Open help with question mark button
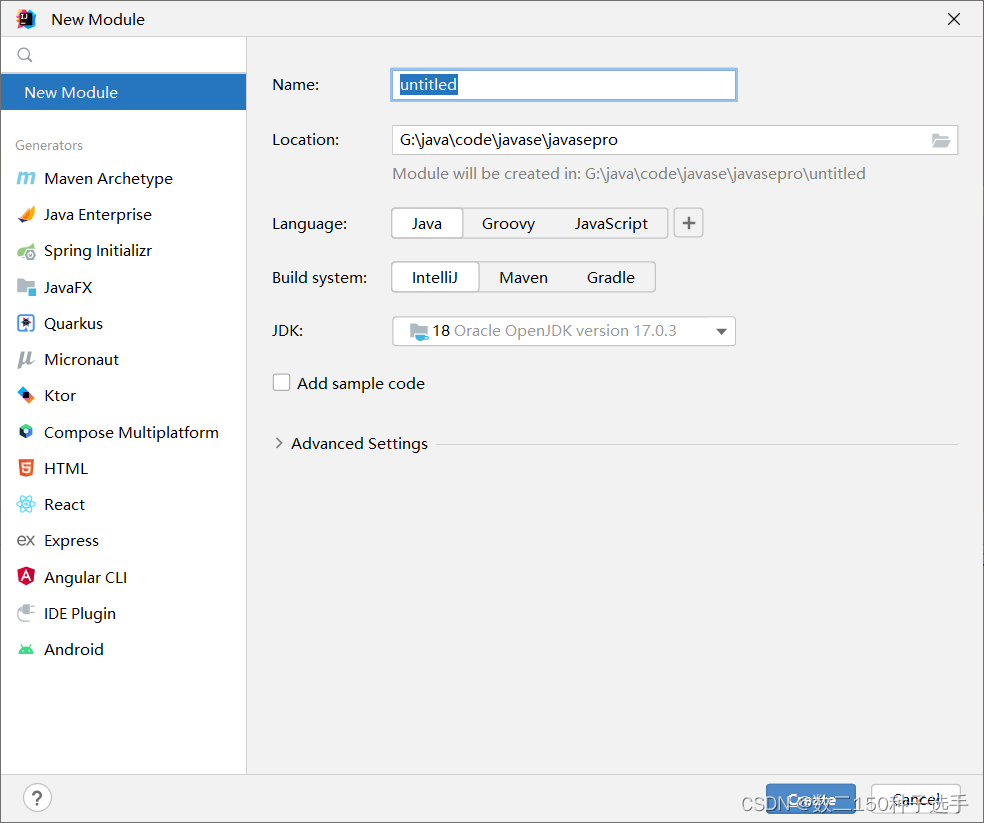The image size is (984, 823). (x=37, y=798)
